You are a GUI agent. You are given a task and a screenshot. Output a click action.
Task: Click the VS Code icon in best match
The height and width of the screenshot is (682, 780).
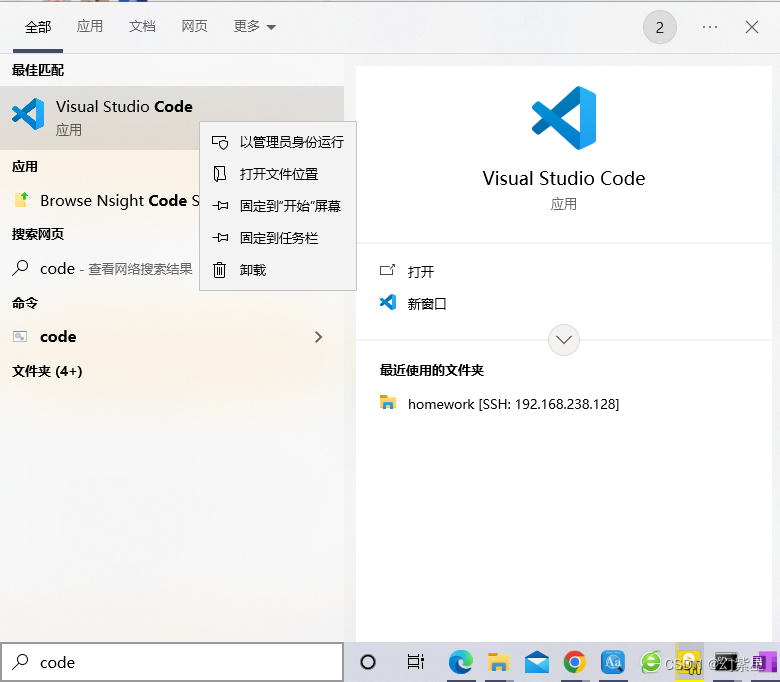tap(28, 114)
